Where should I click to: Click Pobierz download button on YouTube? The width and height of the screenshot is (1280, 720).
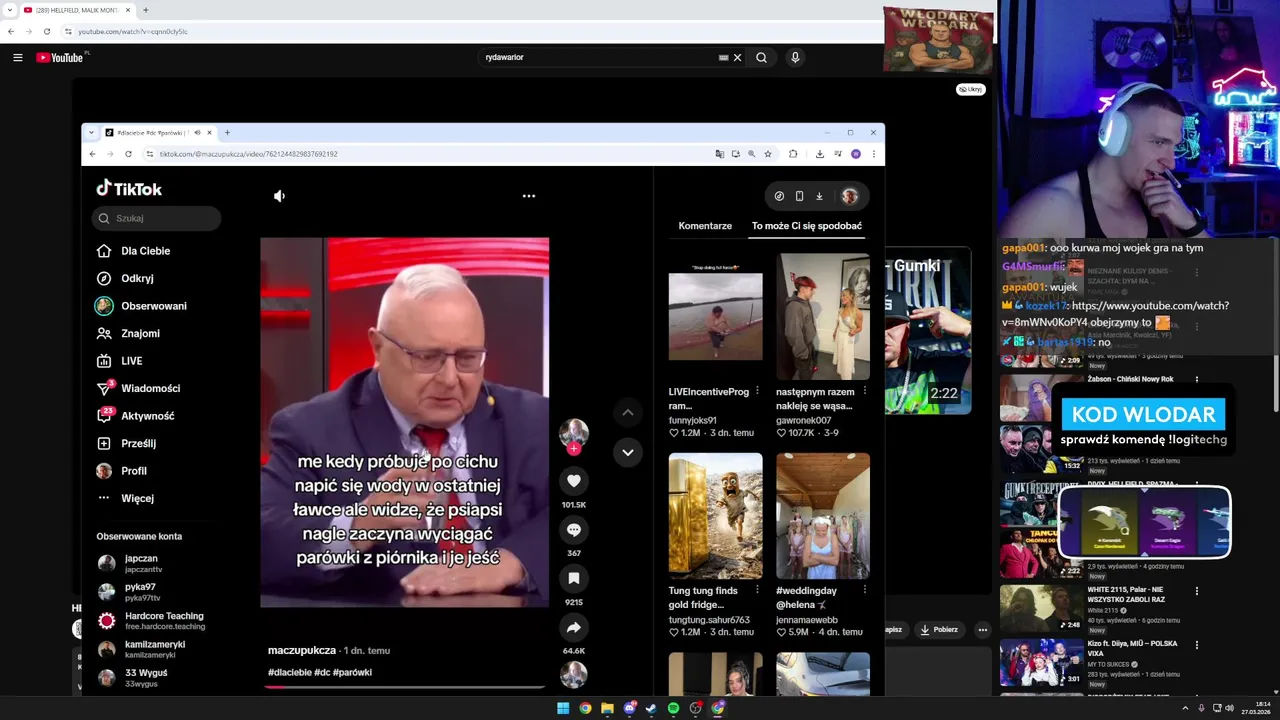point(940,630)
